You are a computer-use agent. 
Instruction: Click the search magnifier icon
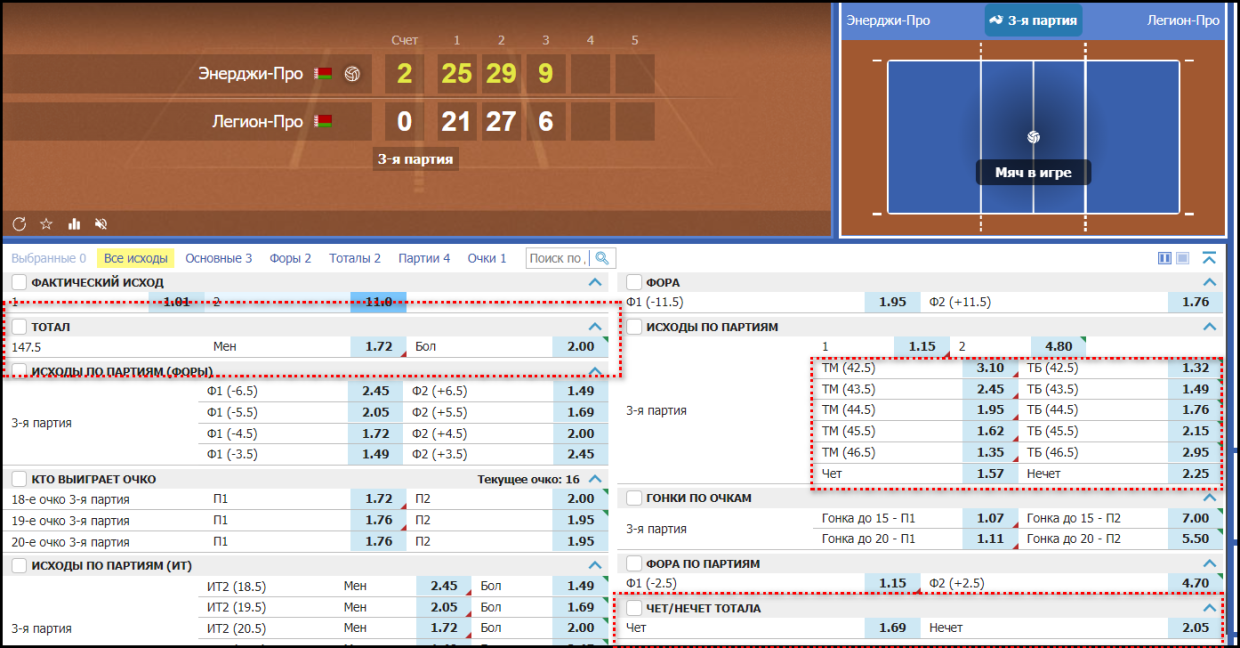pyautogui.click(x=602, y=258)
